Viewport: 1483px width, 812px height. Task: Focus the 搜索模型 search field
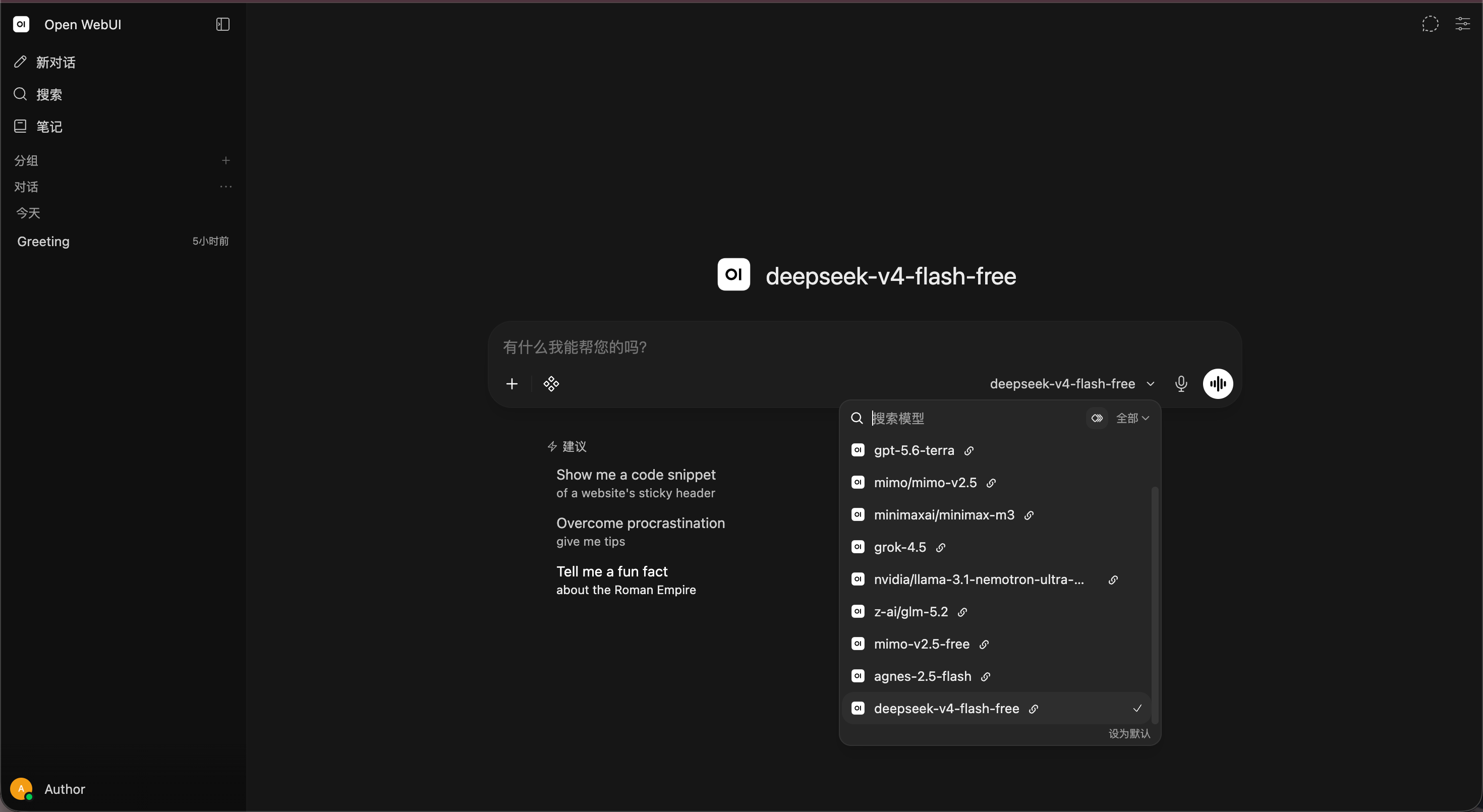[x=975, y=419]
